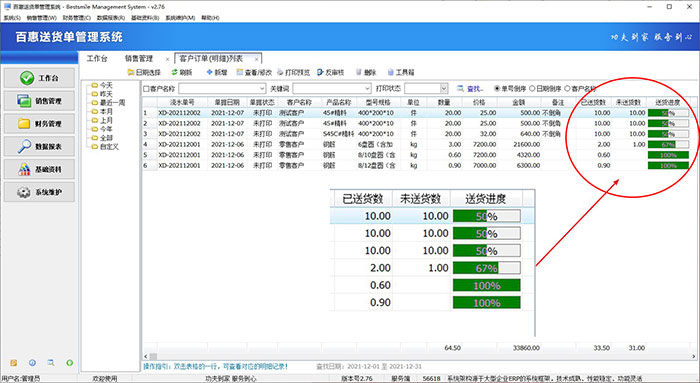700x383 pixels.
Task: Expand the 打印状态 dropdown
Action: click(x=443, y=88)
